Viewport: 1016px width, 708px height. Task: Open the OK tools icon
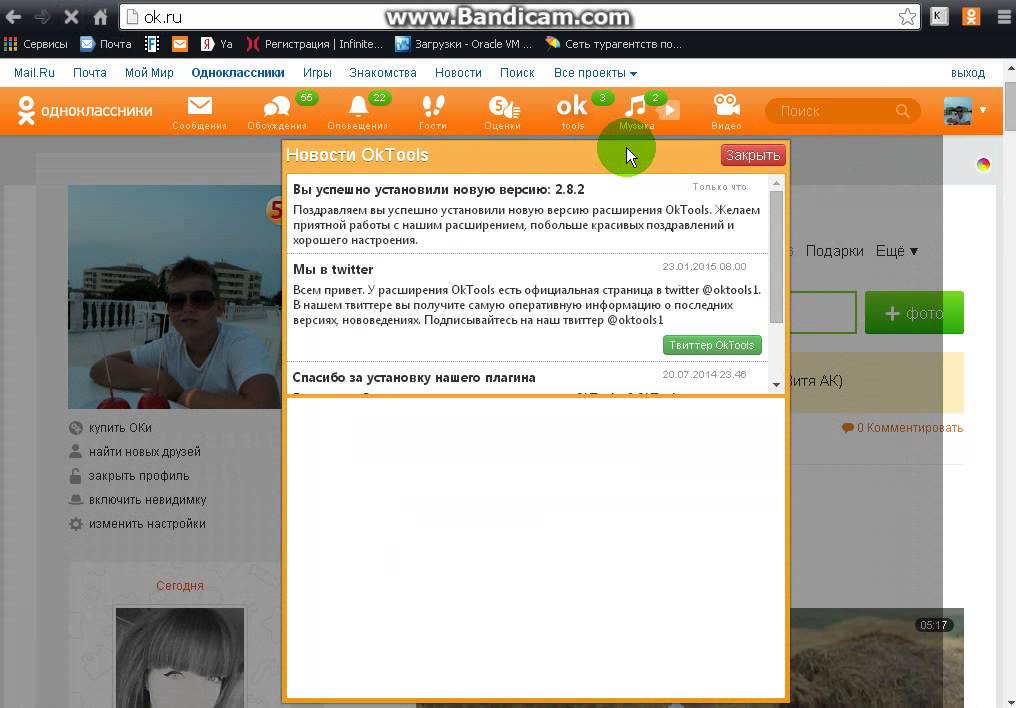point(573,112)
